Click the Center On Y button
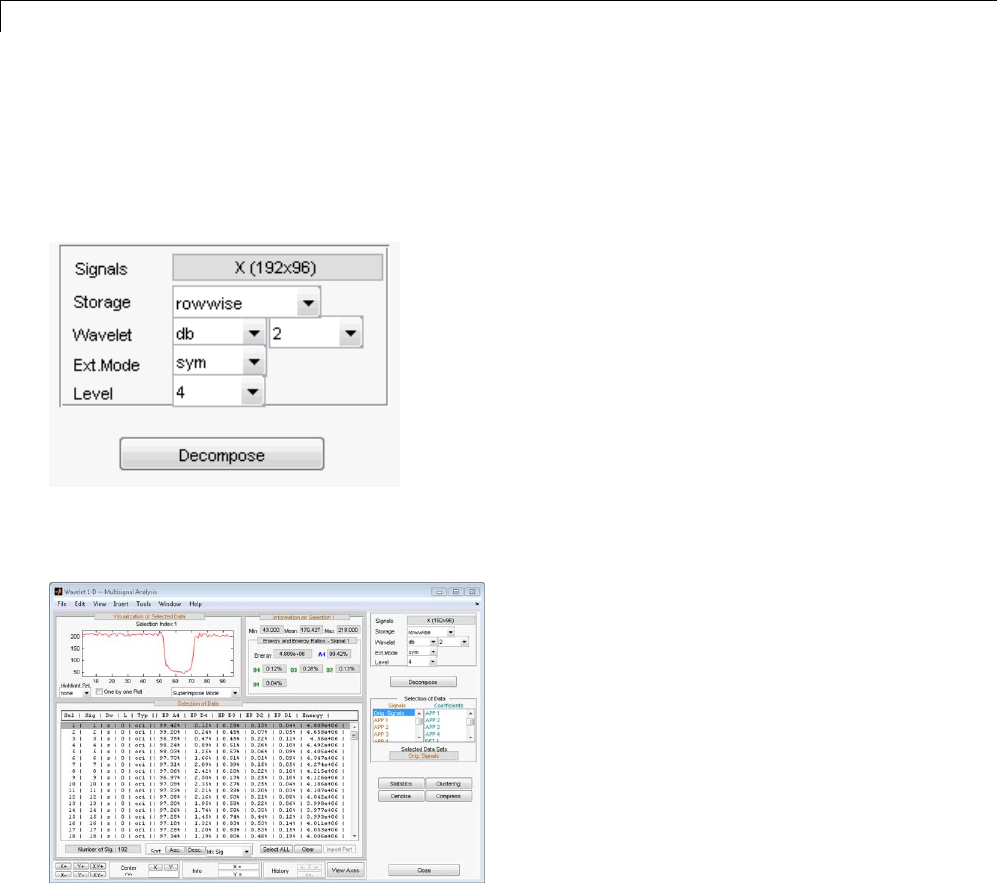Viewport: 997px width, 883px height. pyautogui.click(x=171, y=867)
